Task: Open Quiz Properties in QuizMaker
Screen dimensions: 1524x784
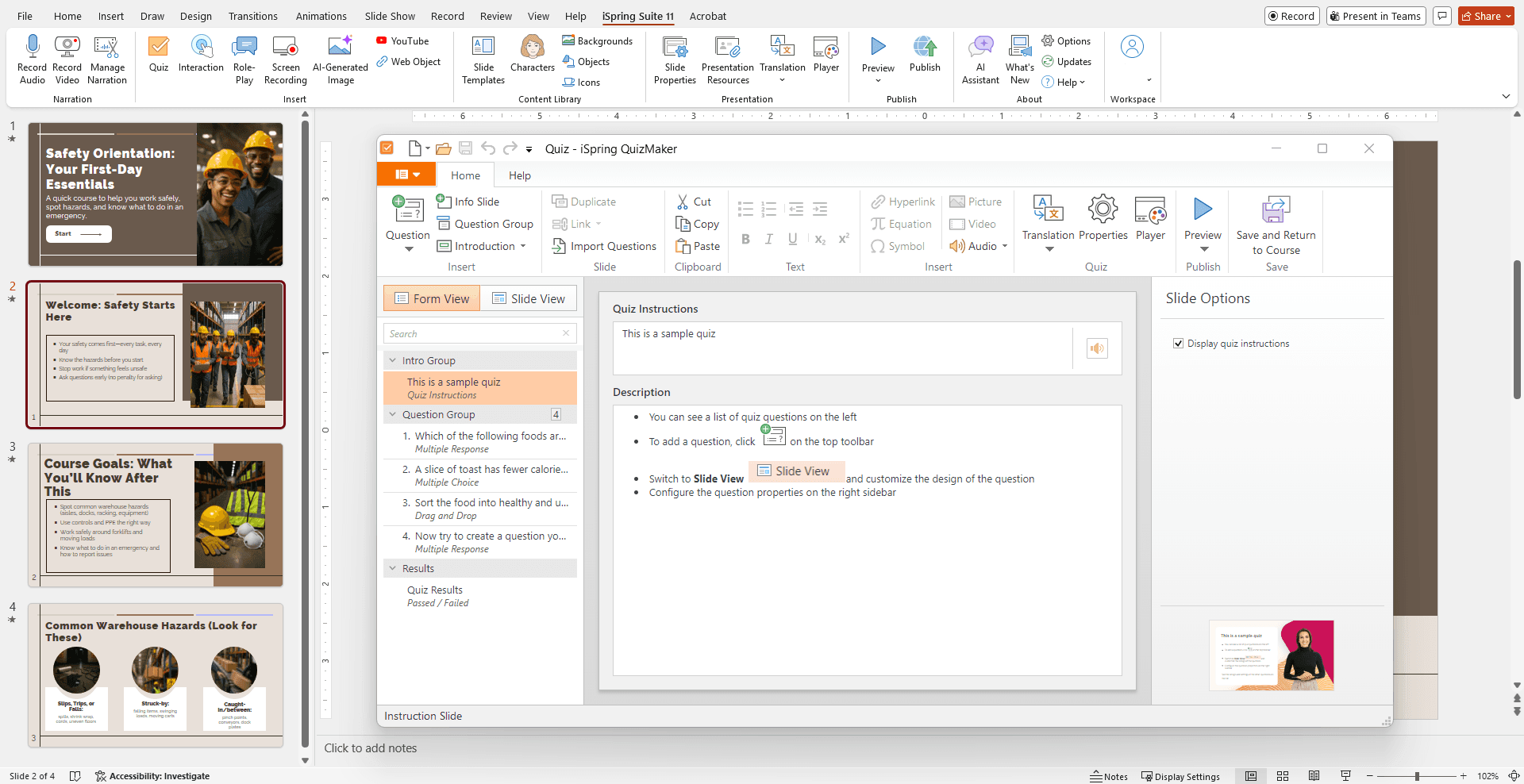Action: [x=1103, y=218]
